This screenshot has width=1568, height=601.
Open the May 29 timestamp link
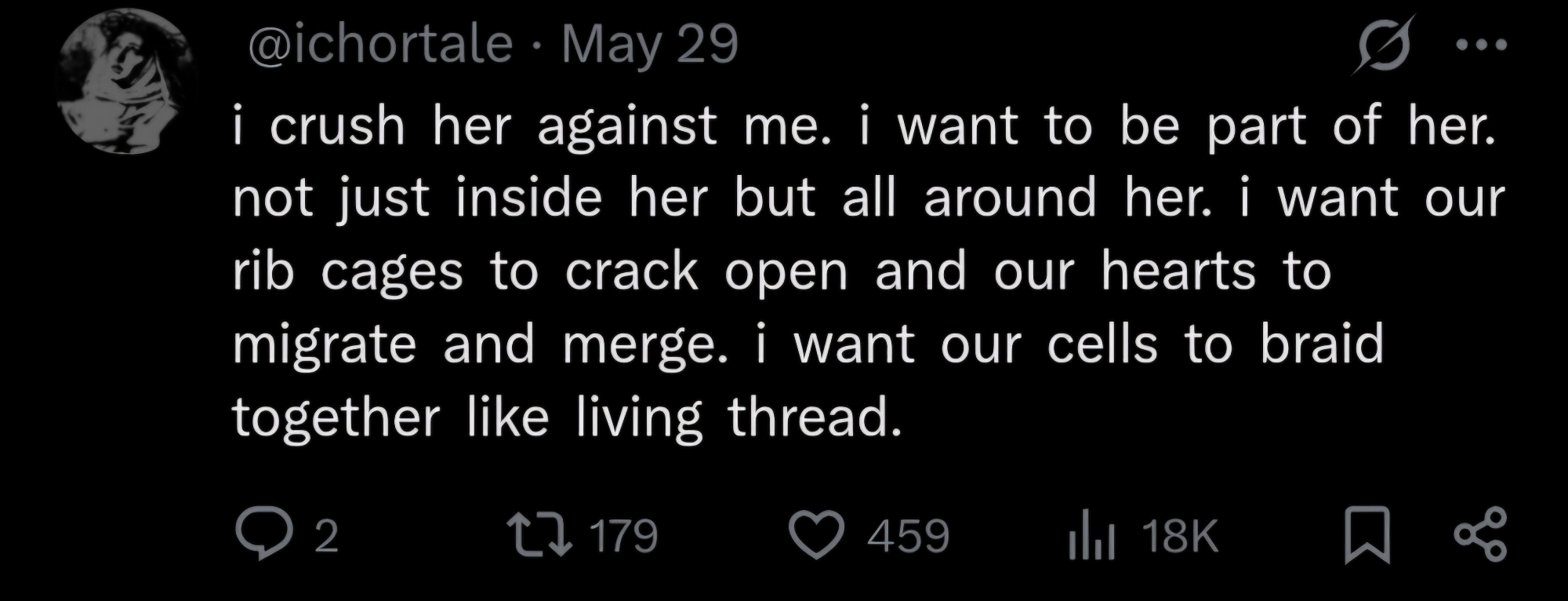pos(650,44)
